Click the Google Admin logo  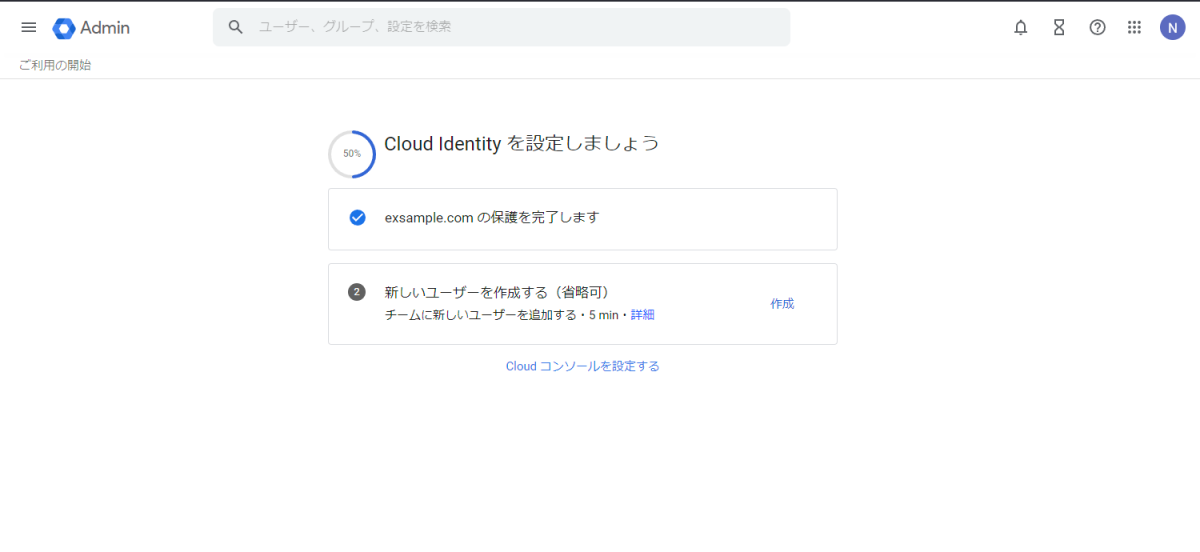click(x=91, y=28)
